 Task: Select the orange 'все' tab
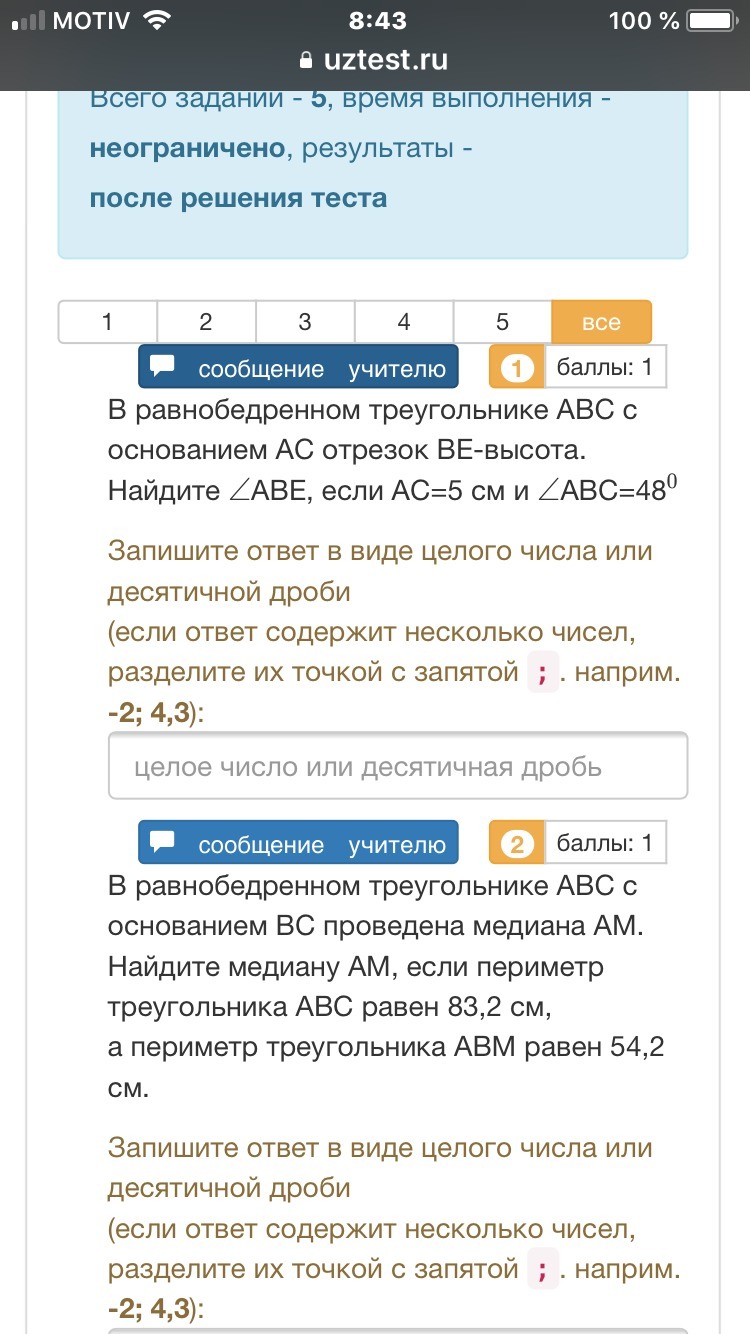[601, 322]
